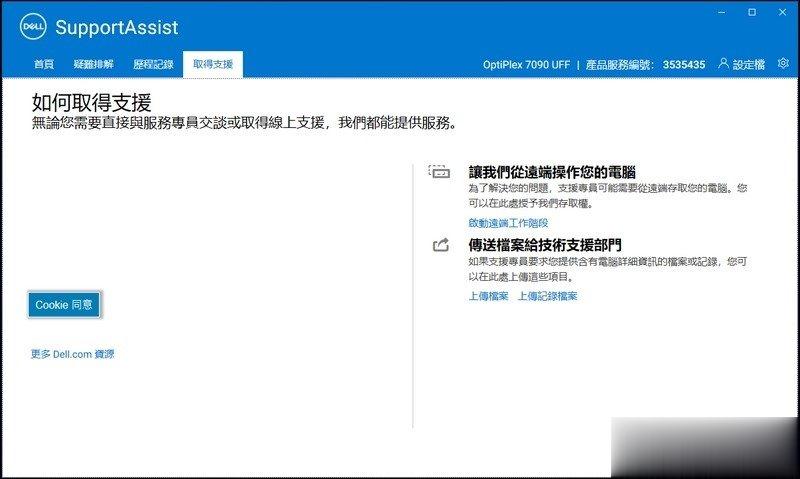Click 啟動遠端工作階段 link
Screen dimensions: 800x479
click(x=508, y=223)
